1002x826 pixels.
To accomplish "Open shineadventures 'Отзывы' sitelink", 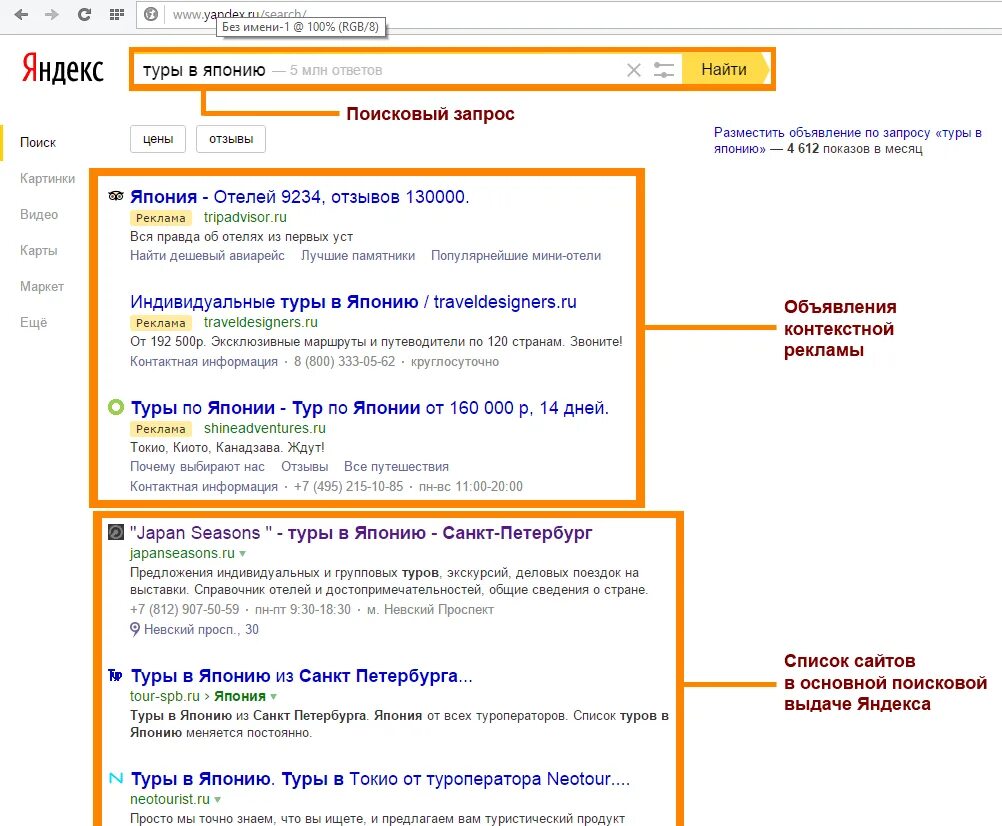I will (x=305, y=466).
